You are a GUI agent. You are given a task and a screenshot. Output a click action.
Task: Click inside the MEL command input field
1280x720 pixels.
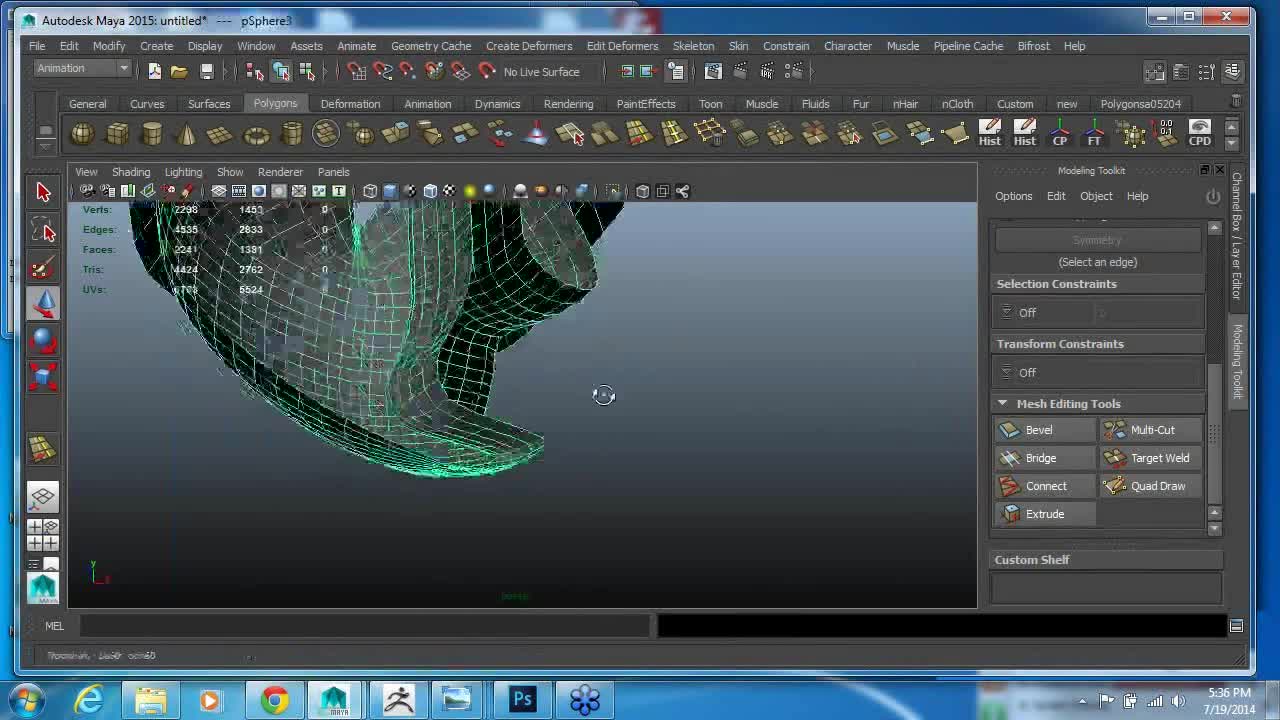click(365, 626)
